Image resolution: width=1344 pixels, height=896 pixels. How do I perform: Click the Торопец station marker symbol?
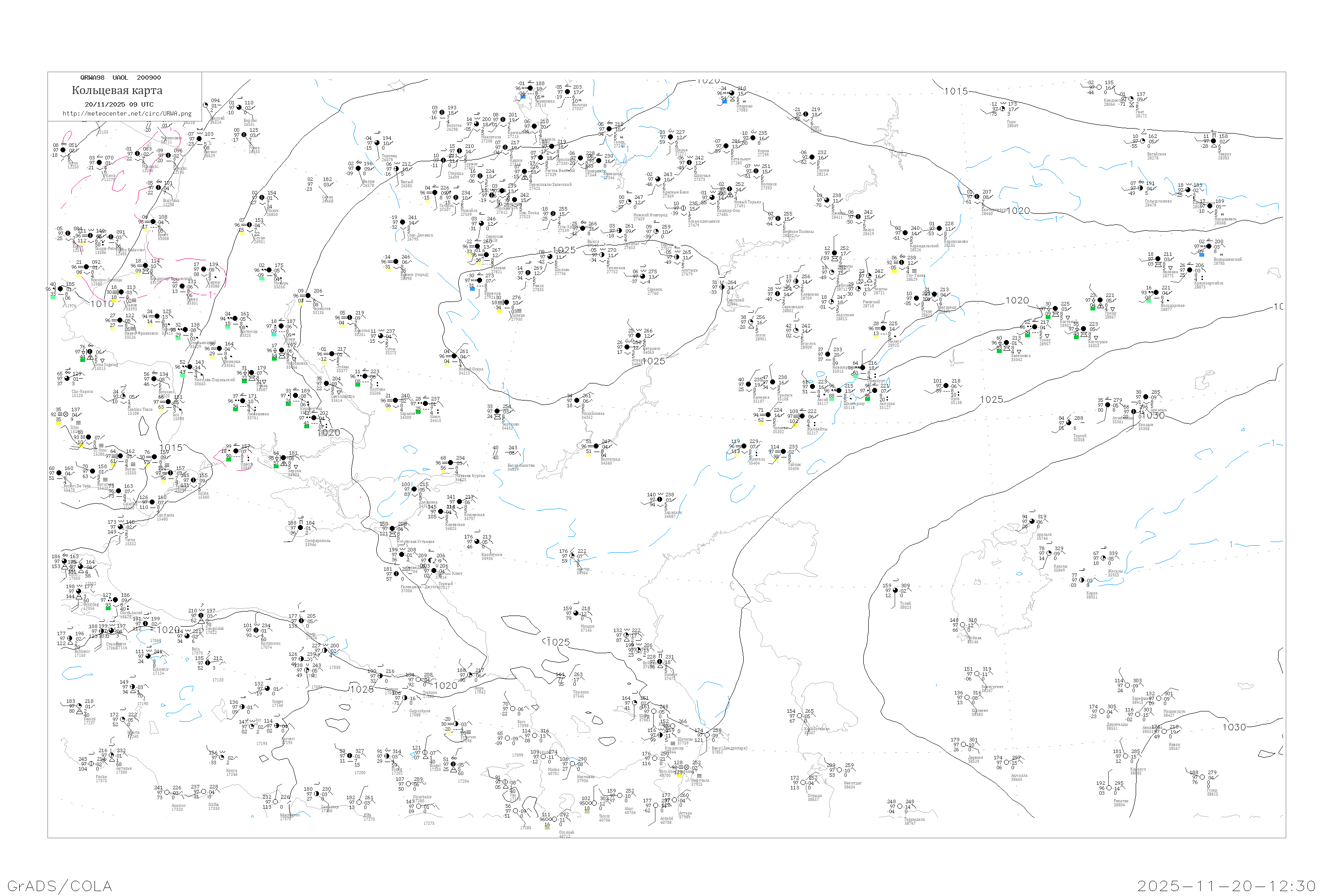click(x=377, y=143)
